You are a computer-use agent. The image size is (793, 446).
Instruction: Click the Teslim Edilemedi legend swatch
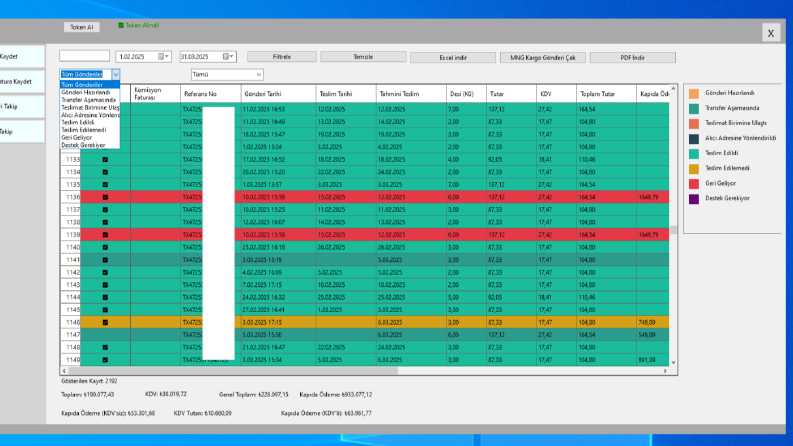[694, 169]
